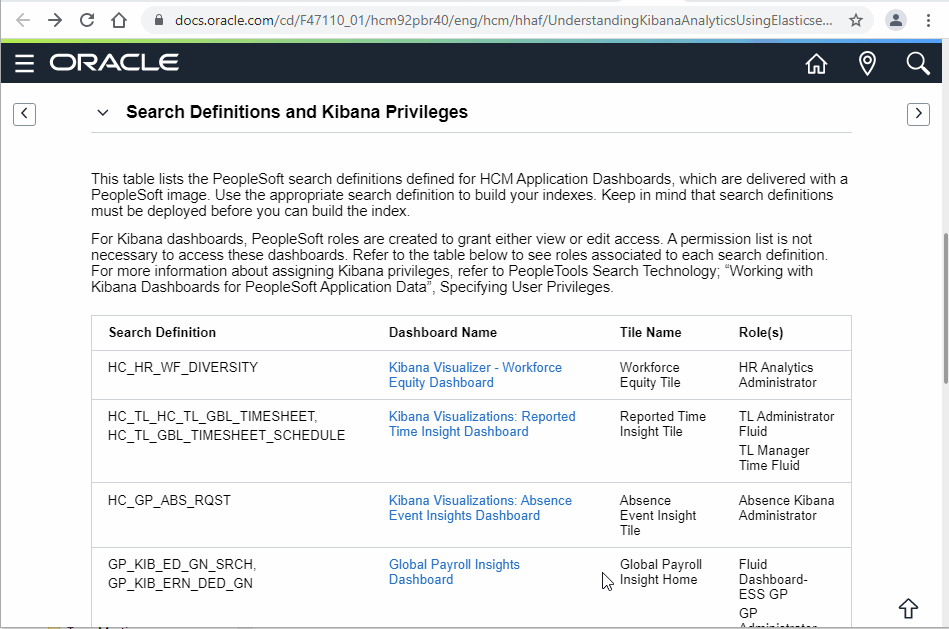Reload the browser page
The image size is (949, 629).
pyautogui.click(x=87, y=20)
